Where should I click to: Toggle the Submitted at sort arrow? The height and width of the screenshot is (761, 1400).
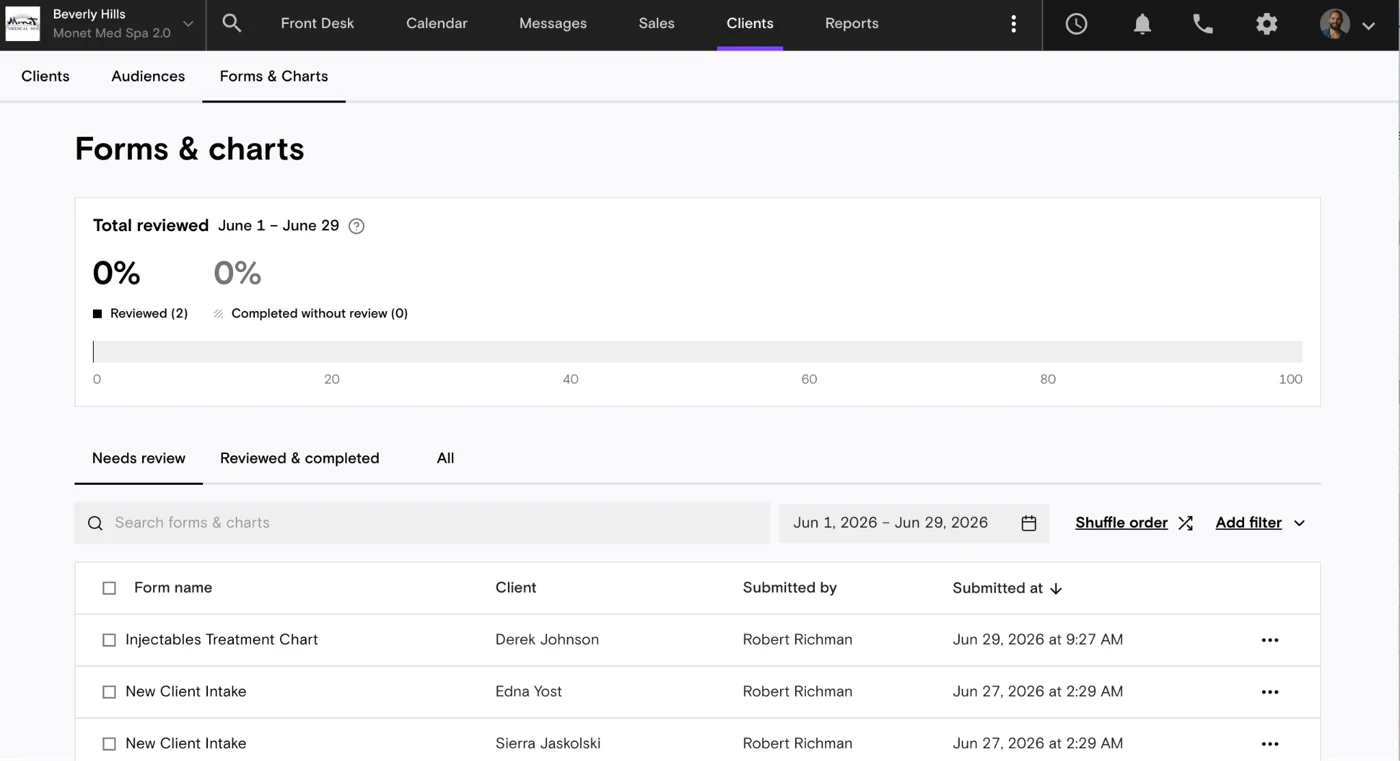pos(1056,589)
